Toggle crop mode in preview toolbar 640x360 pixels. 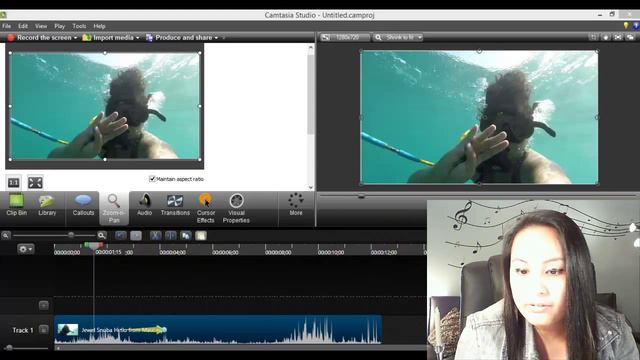tap(593, 37)
